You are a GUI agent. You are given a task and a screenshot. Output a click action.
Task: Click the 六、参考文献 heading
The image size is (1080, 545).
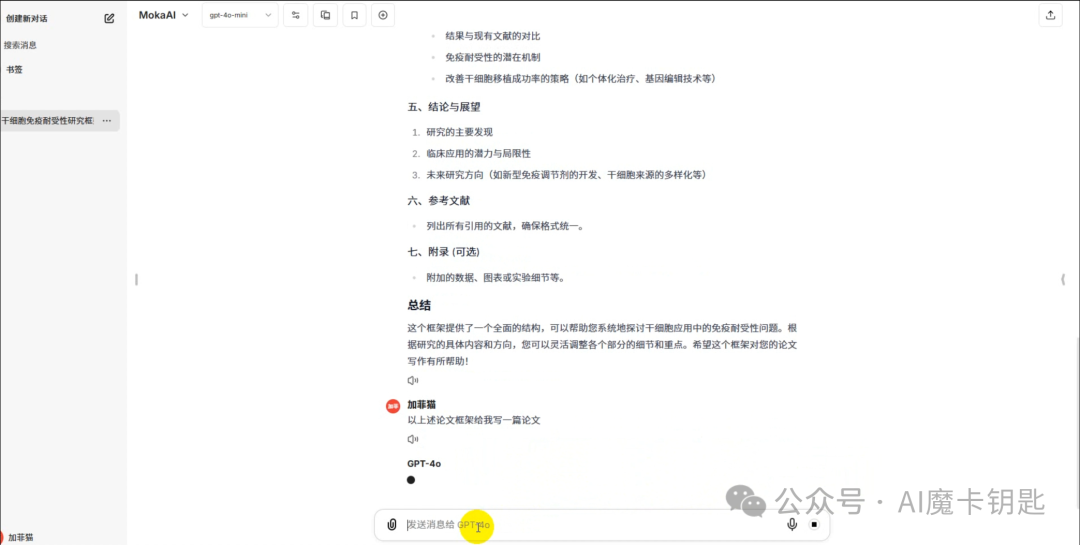[x=439, y=200]
